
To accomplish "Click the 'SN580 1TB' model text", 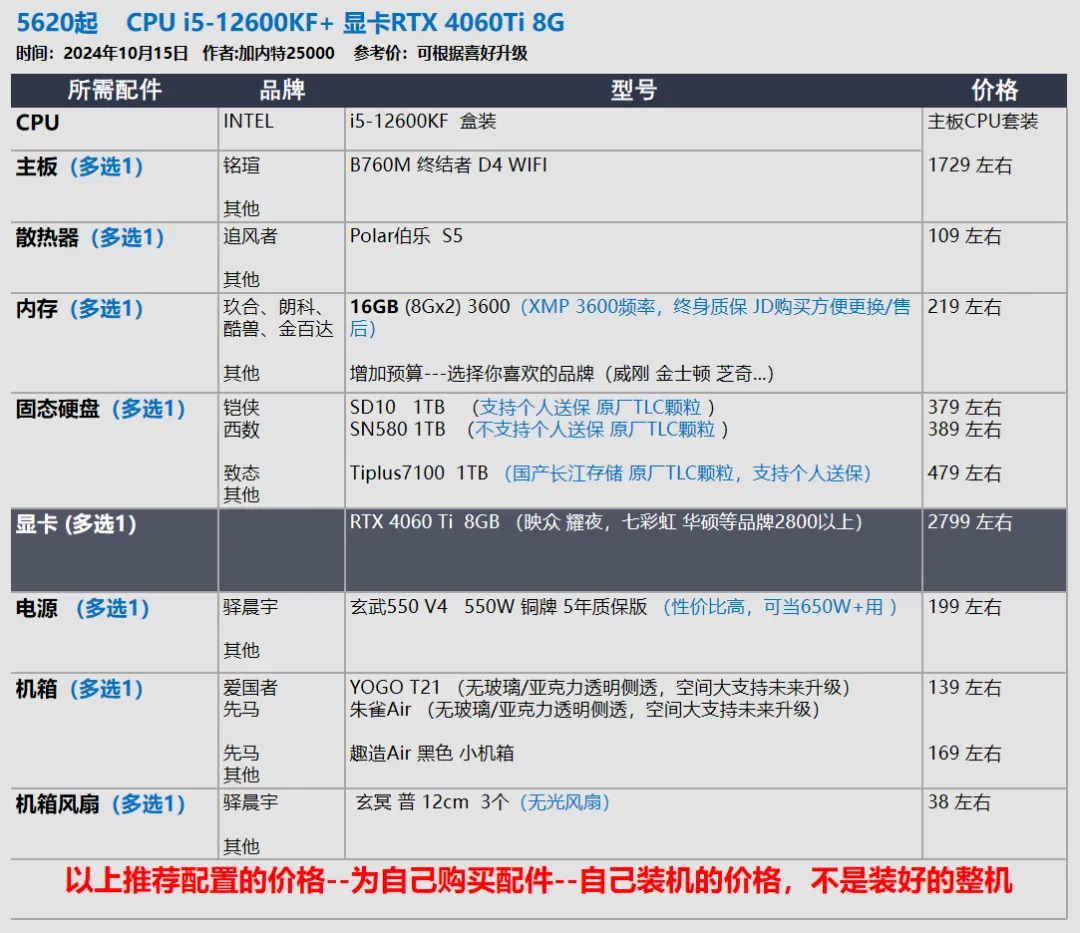I will coord(397,430).
